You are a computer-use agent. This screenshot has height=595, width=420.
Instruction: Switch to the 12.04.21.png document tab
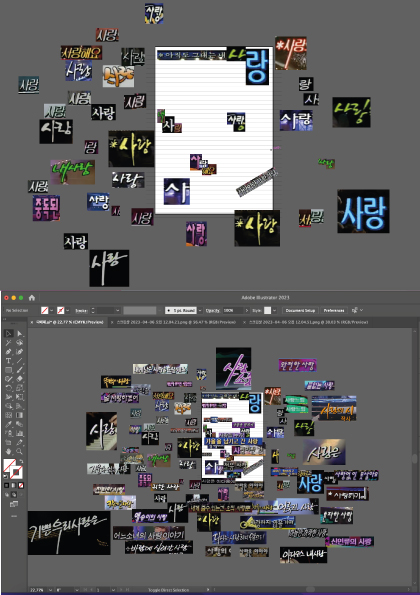coord(176,322)
